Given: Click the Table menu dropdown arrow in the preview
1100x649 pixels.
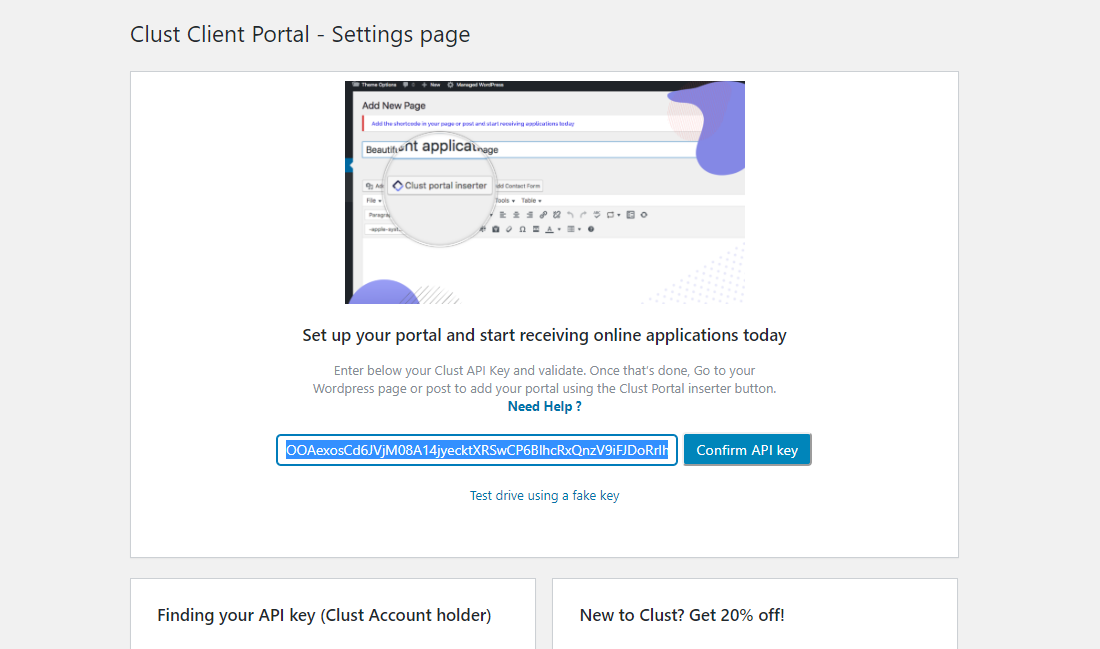Looking at the screenshot, I should [x=540, y=201].
